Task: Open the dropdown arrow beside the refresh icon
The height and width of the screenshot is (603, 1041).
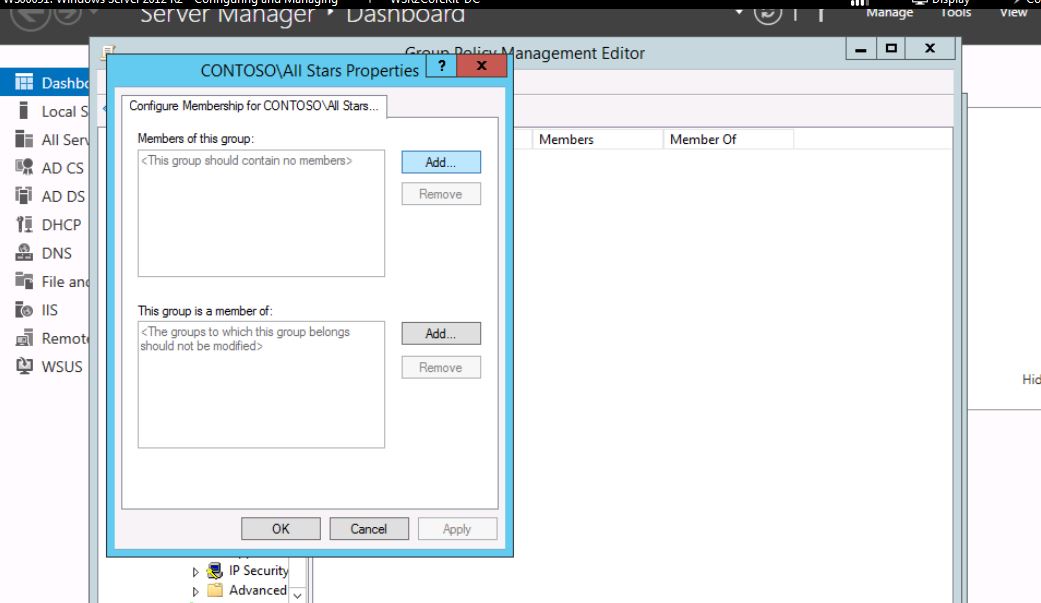Action: coord(740,12)
